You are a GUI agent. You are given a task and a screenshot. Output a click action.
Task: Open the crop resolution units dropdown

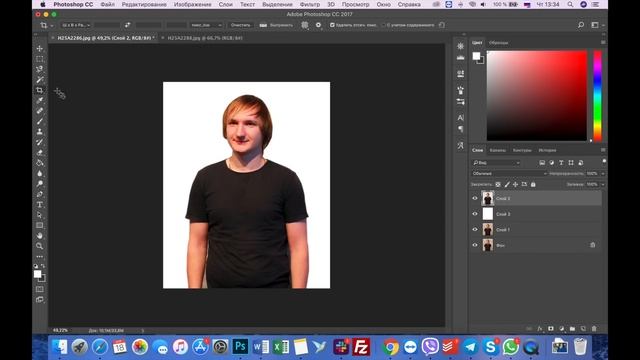tap(206, 25)
